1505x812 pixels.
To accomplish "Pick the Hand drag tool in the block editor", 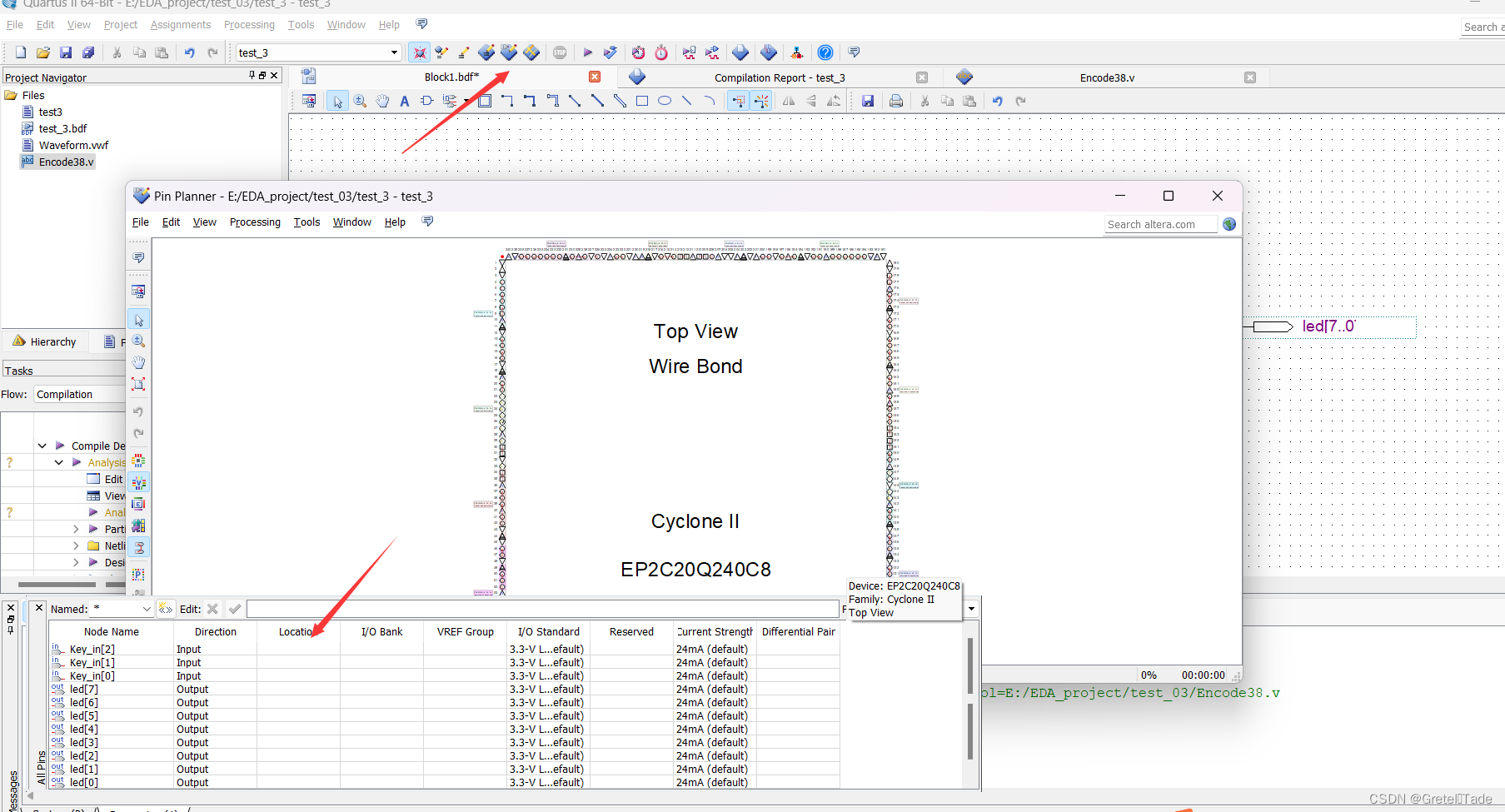I will (x=382, y=101).
